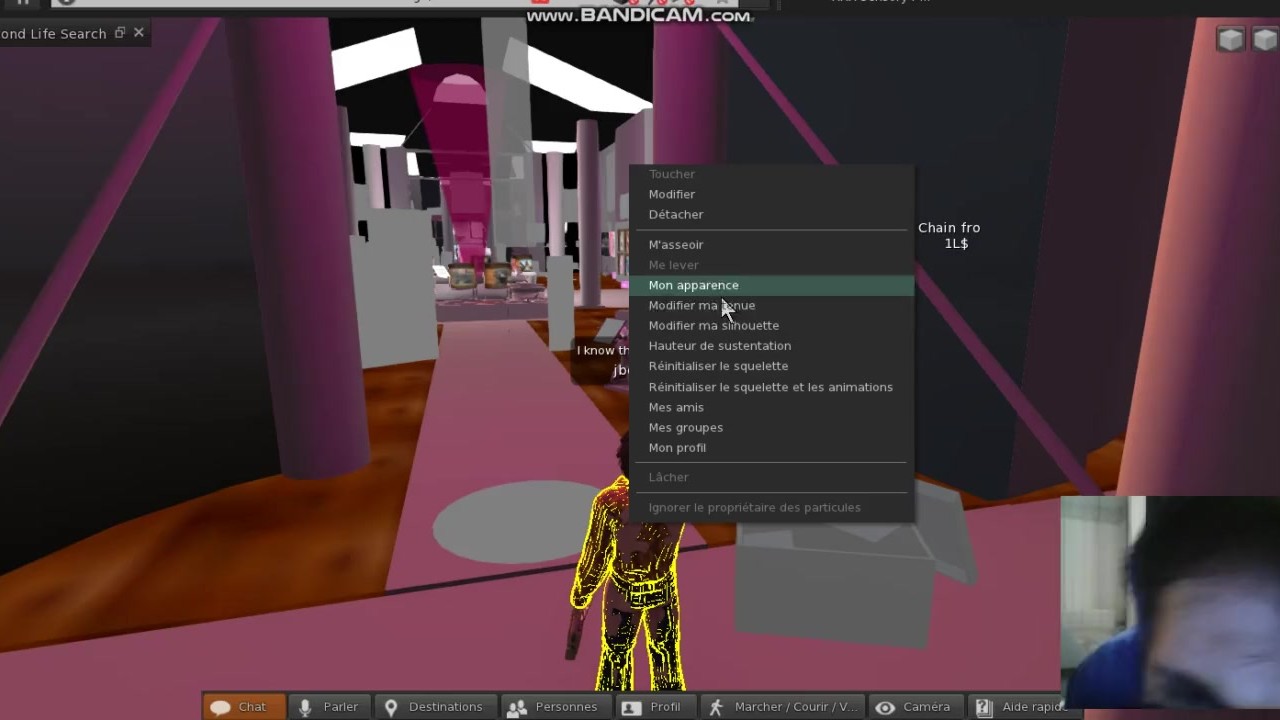Click the yellow-outlined avatar
This screenshot has height=720, width=1280.
(x=625, y=590)
